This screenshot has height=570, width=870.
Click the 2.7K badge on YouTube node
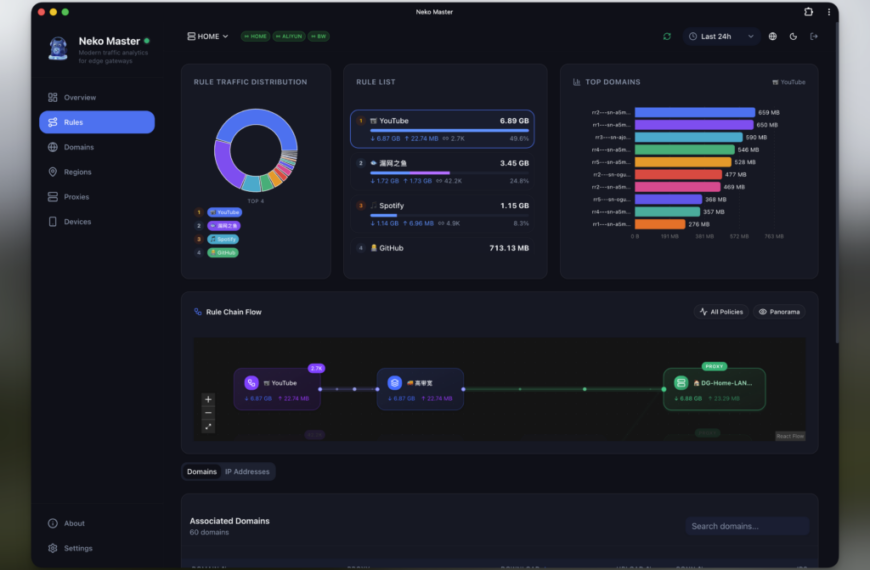pyautogui.click(x=316, y=369)
